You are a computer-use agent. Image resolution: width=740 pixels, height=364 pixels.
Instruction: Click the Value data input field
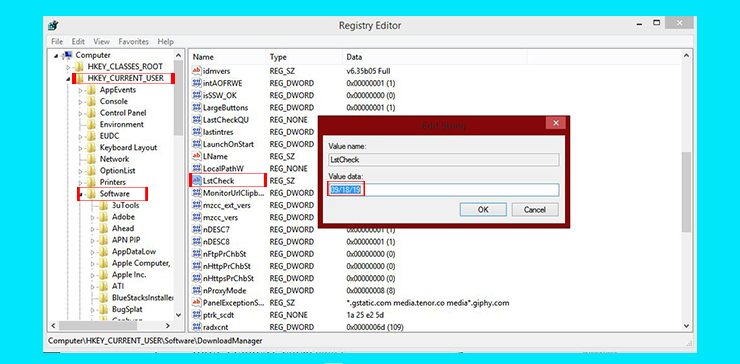point(444,190)
